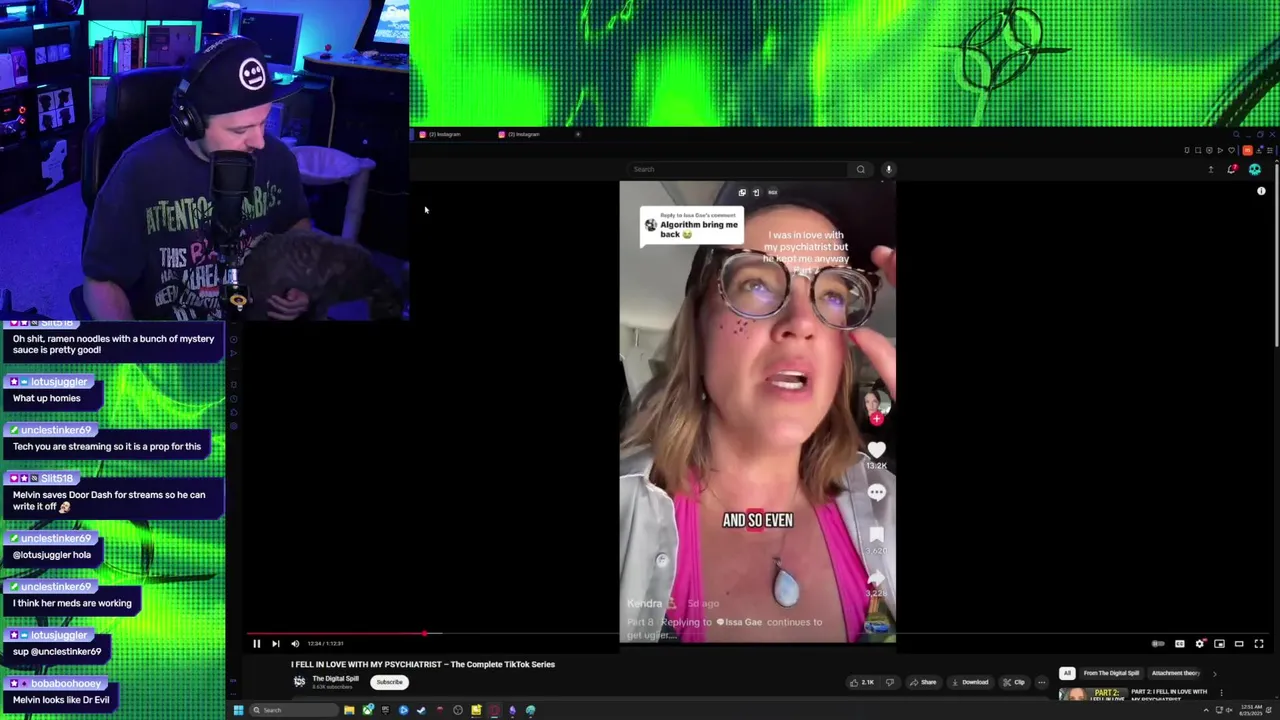Click the video title 'I FELL IN LOVE WITH MY PSYCHIATRIST'

pos(423,664)
